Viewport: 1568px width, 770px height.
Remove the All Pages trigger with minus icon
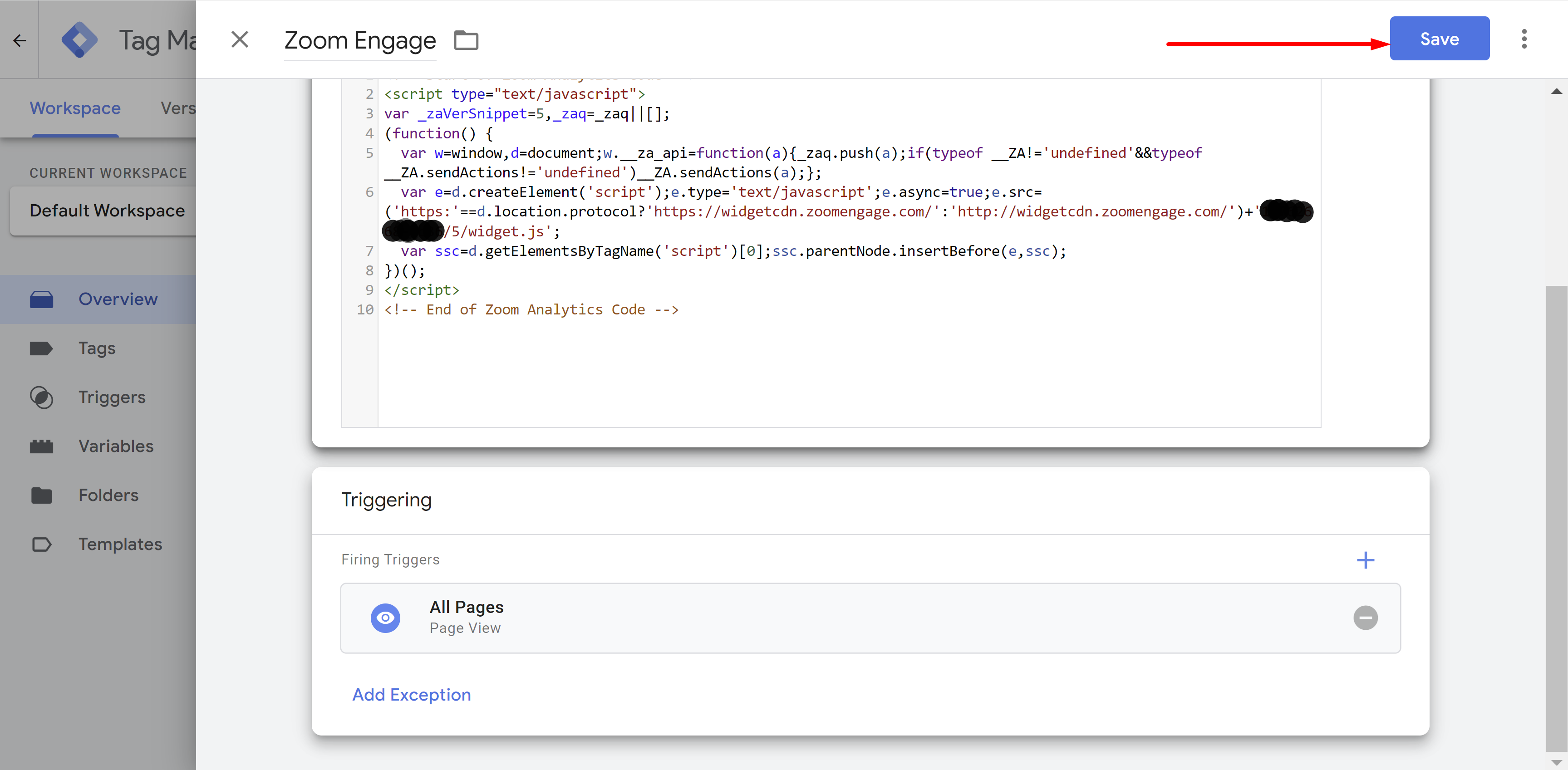[x=1365, y=618]
